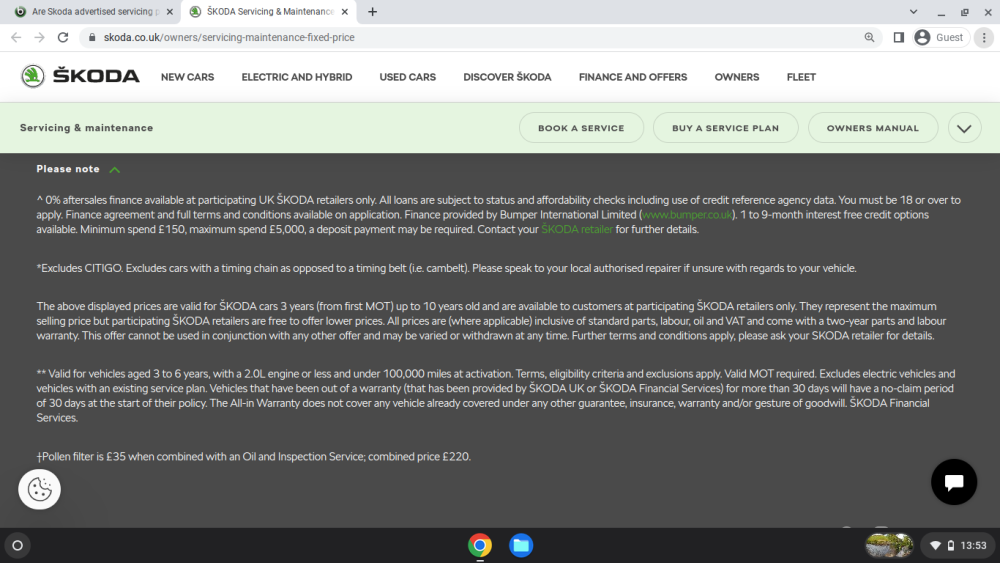
Task: Click the ŠKODA logo in the header
Action: [80, 77]
